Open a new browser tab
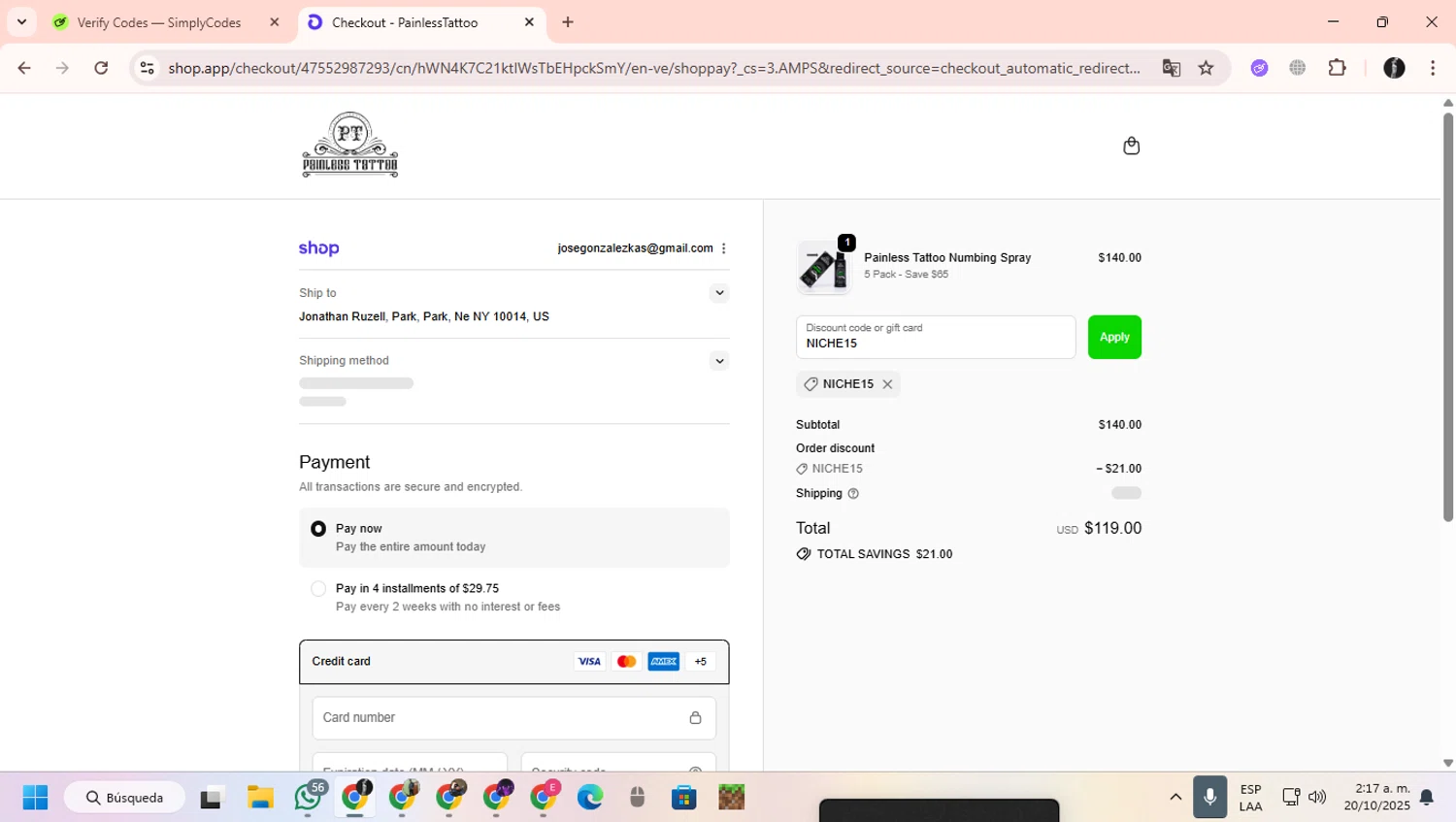 pos(568,22)
